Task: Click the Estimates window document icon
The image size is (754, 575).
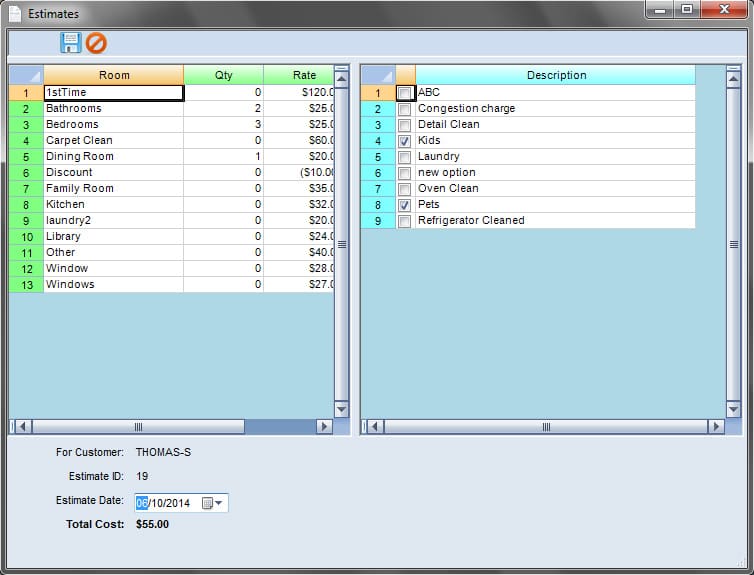Action: point(14,14)
